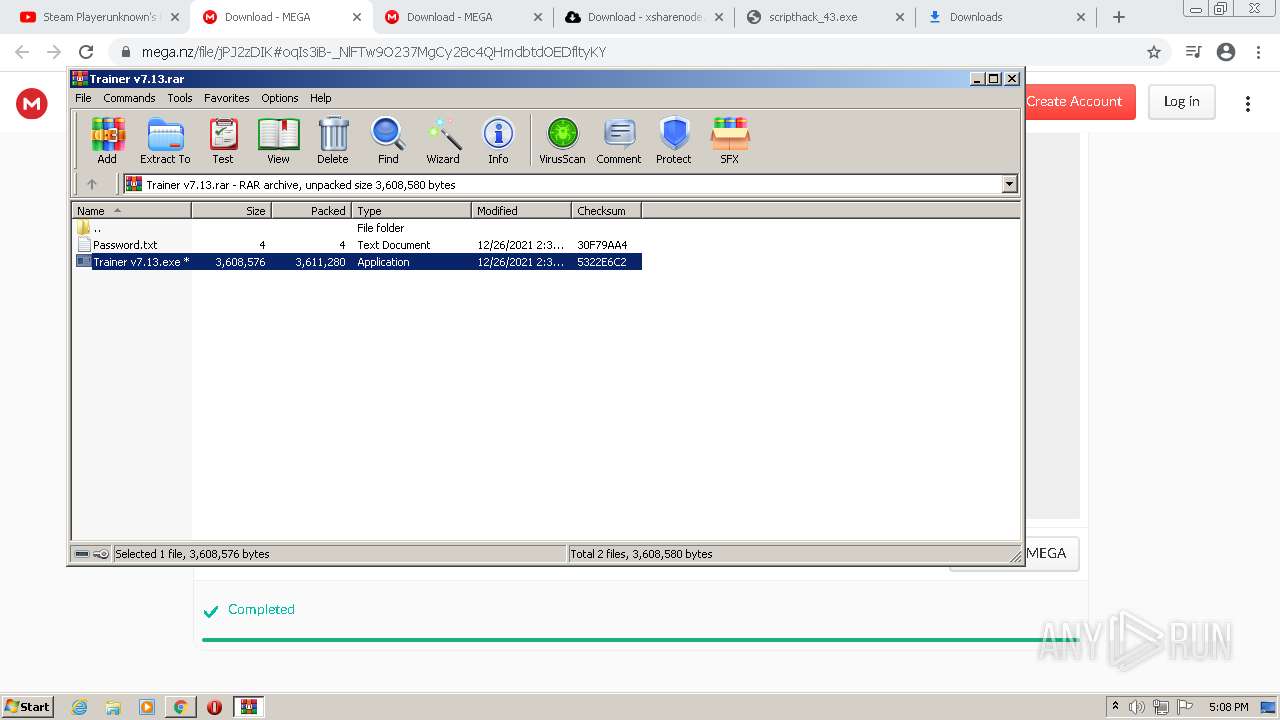This screenshot has height=720, width=1280.
Task: Open MEGA three-dot menu
Action: [1248, 103]
